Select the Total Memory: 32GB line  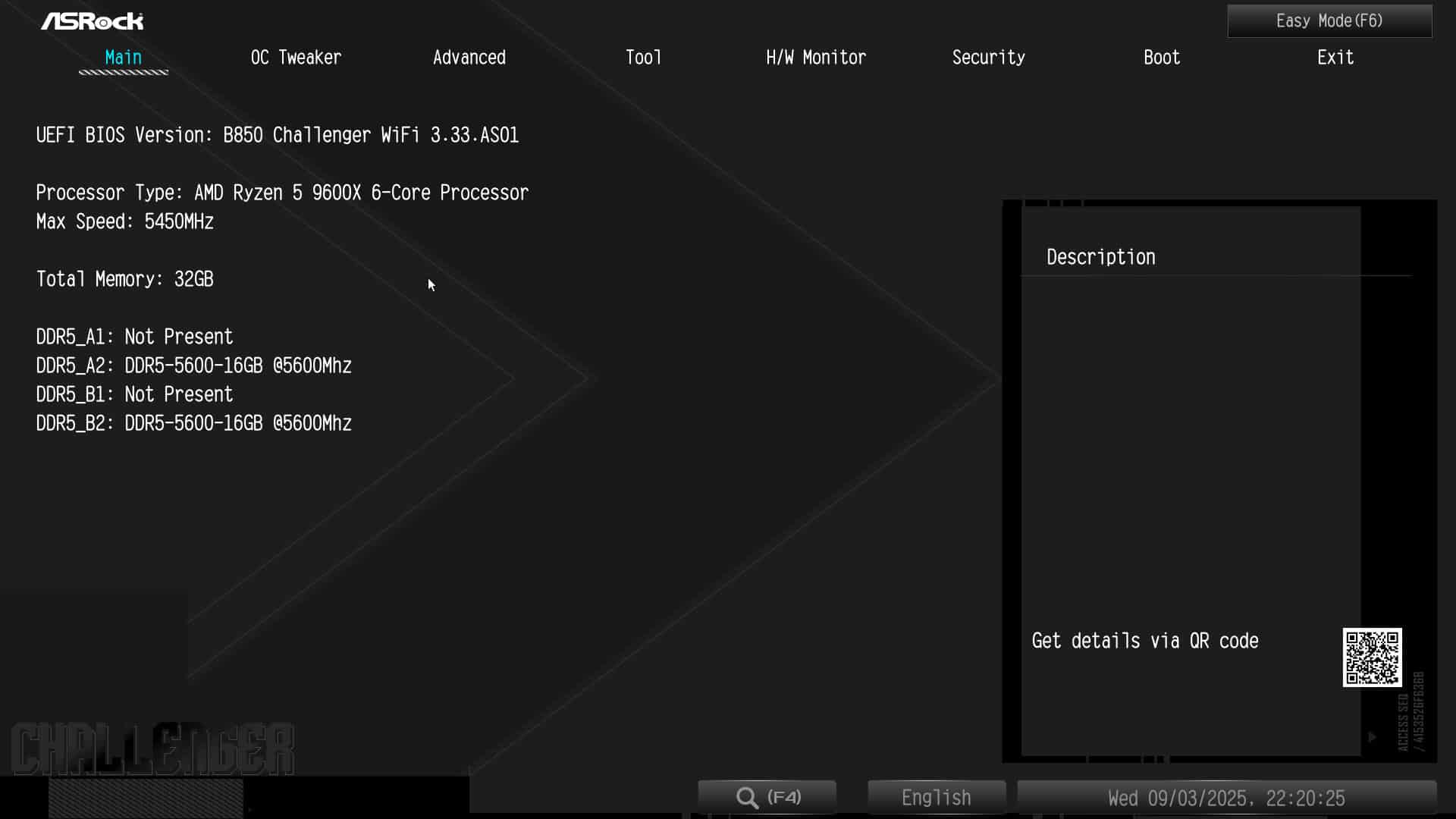(125, 279)
